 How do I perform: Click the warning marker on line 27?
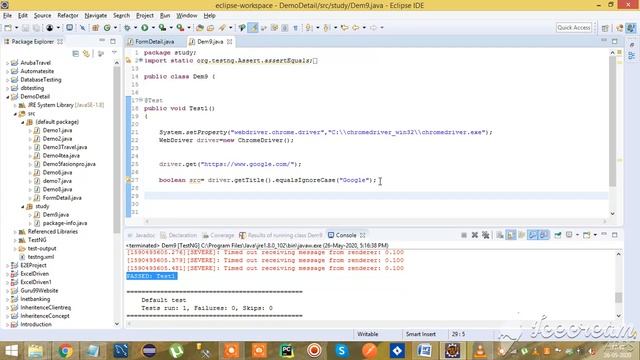(128, 180)
